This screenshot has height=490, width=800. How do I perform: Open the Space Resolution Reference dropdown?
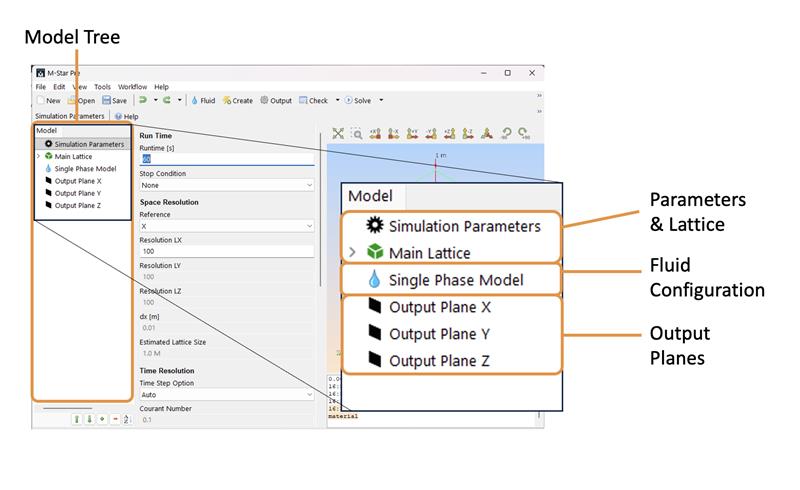(x=226, y=226)
